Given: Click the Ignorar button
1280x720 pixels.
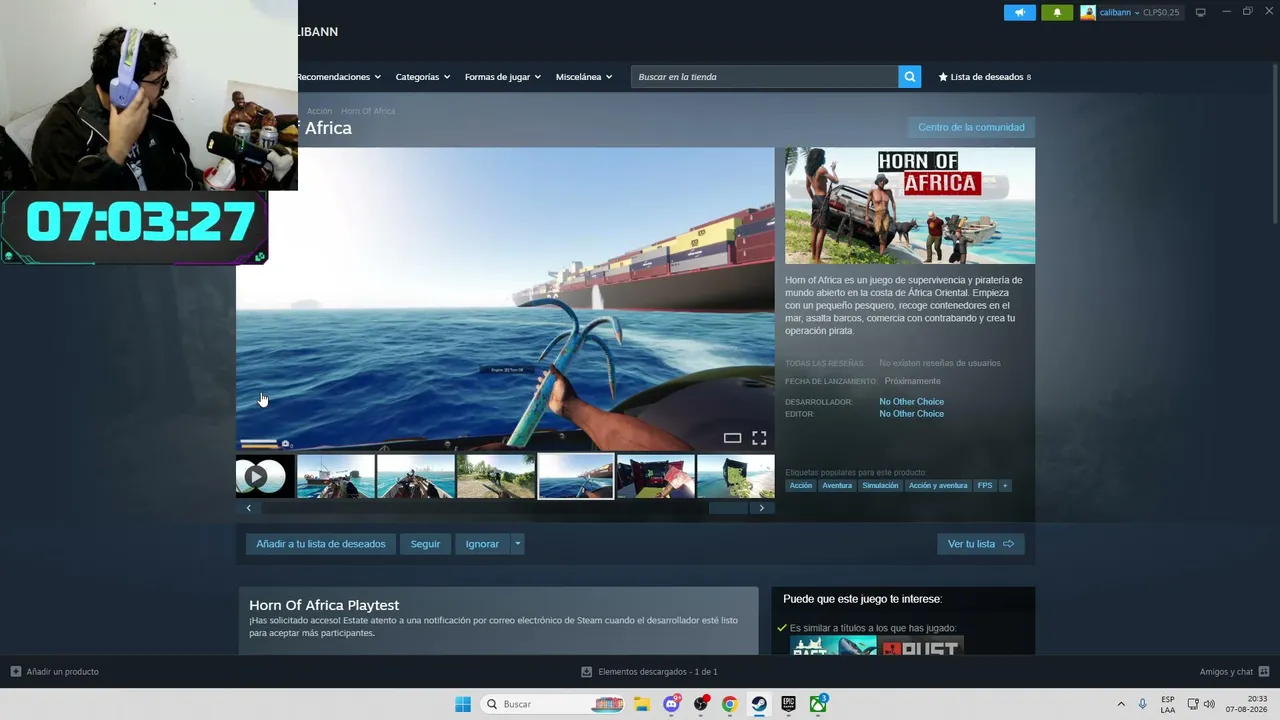Looking at the screenshot, I should pos(482,544).
